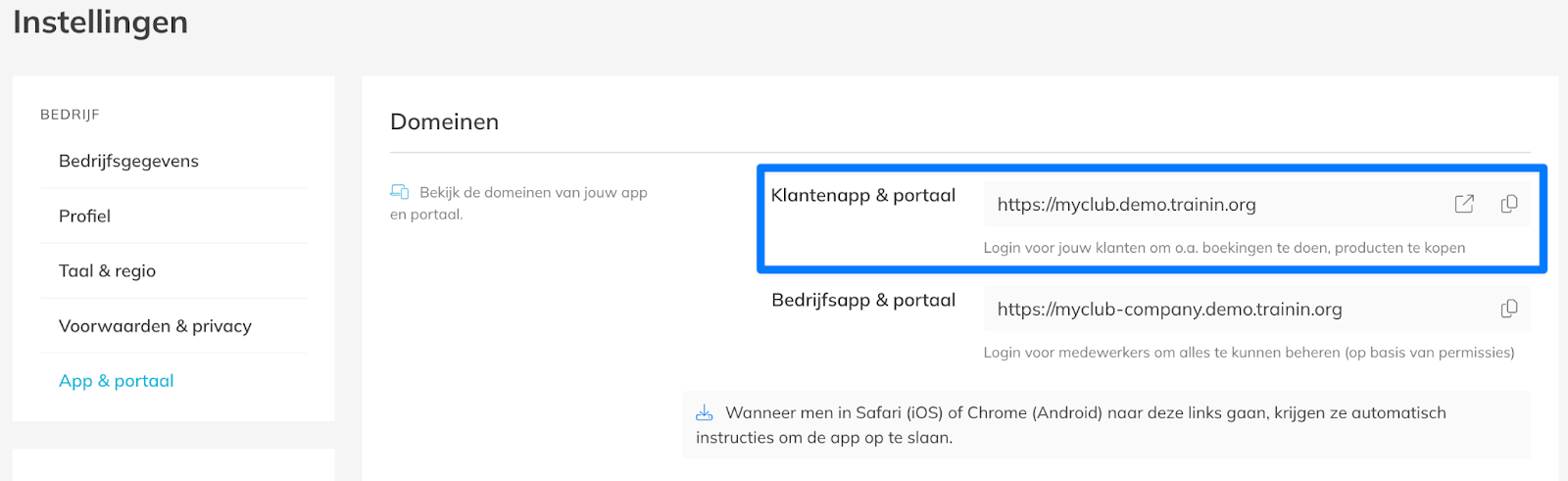Click the Domeinen section heading
The width and height of the screenshot is (1568, 481).
(x=444, y=121)
